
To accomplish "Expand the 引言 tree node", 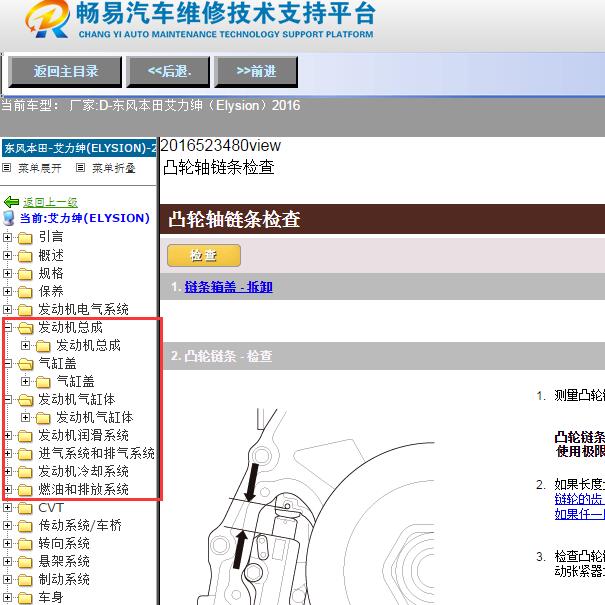I will click(x=7, y=237).
